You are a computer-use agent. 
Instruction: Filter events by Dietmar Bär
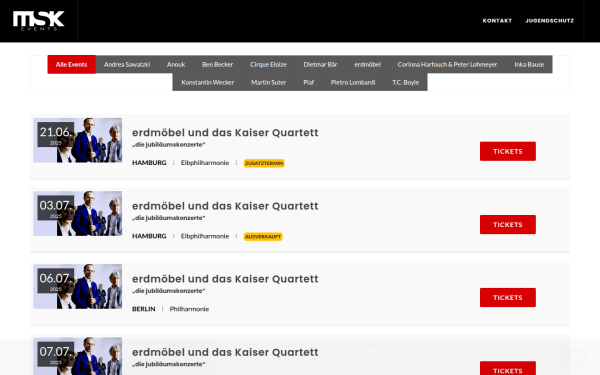320,64
